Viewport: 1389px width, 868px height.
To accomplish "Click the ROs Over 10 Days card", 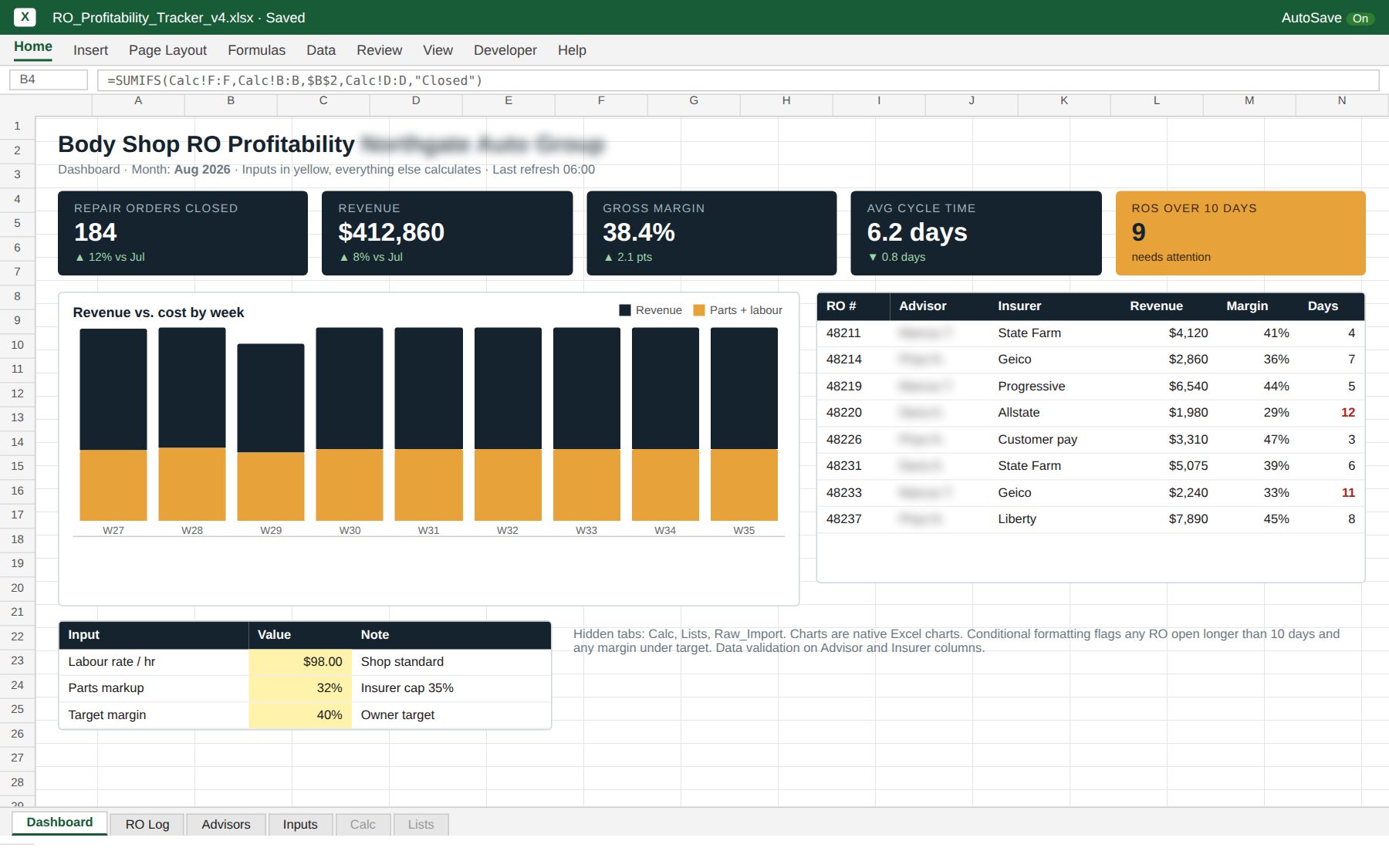I will [x=1241, y=233].
